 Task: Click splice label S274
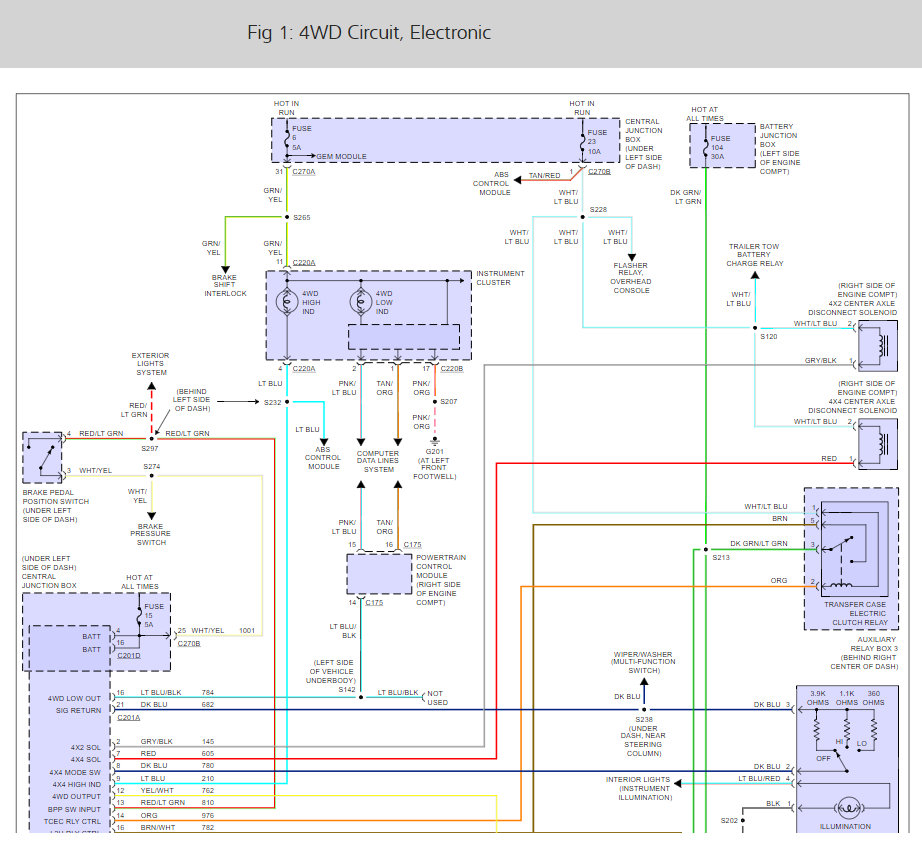pos(152,467)
